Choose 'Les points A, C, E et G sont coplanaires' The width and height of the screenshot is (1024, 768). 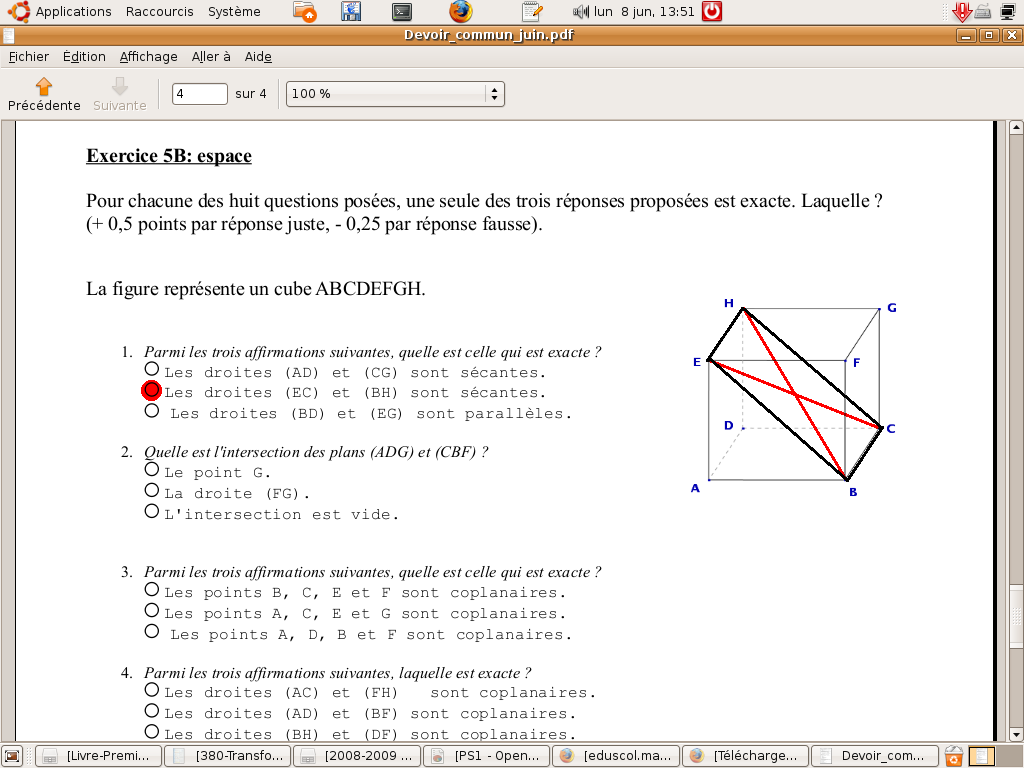click(x=152, y=611)
